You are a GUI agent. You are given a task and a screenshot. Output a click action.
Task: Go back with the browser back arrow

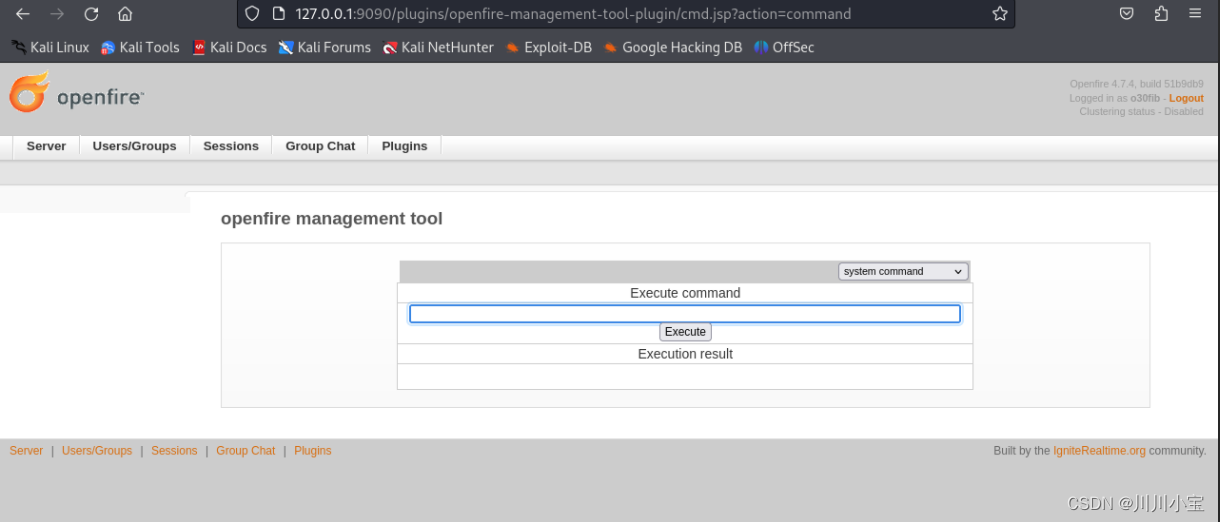(x=22, y=14)
